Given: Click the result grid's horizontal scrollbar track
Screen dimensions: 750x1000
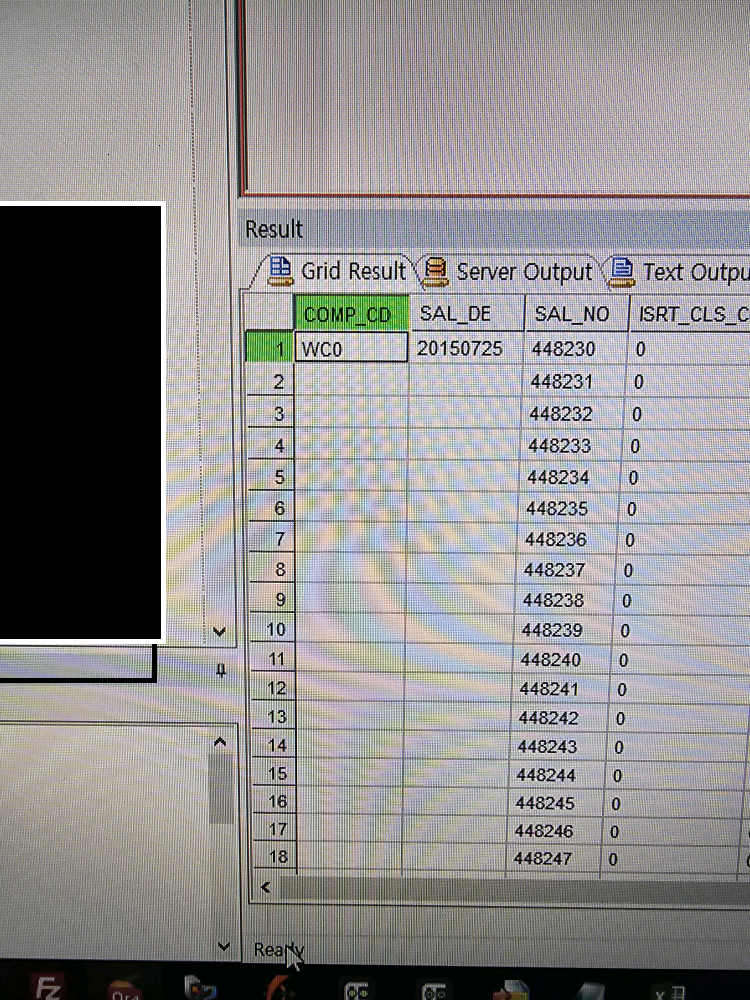Looking at the screenshot, I should click(513, 888).
